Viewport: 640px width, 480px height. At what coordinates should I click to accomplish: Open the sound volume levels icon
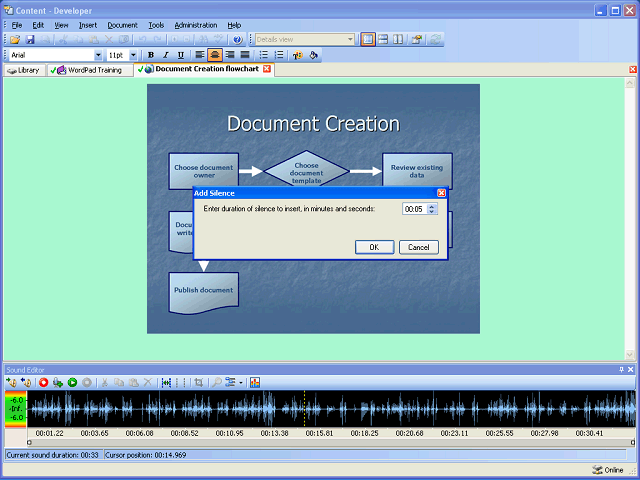pyautogui.click(x=255, y=382)
